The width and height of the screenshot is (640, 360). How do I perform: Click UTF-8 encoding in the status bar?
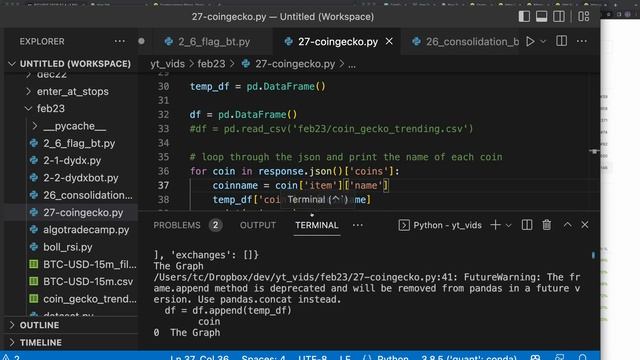[312, 357]
